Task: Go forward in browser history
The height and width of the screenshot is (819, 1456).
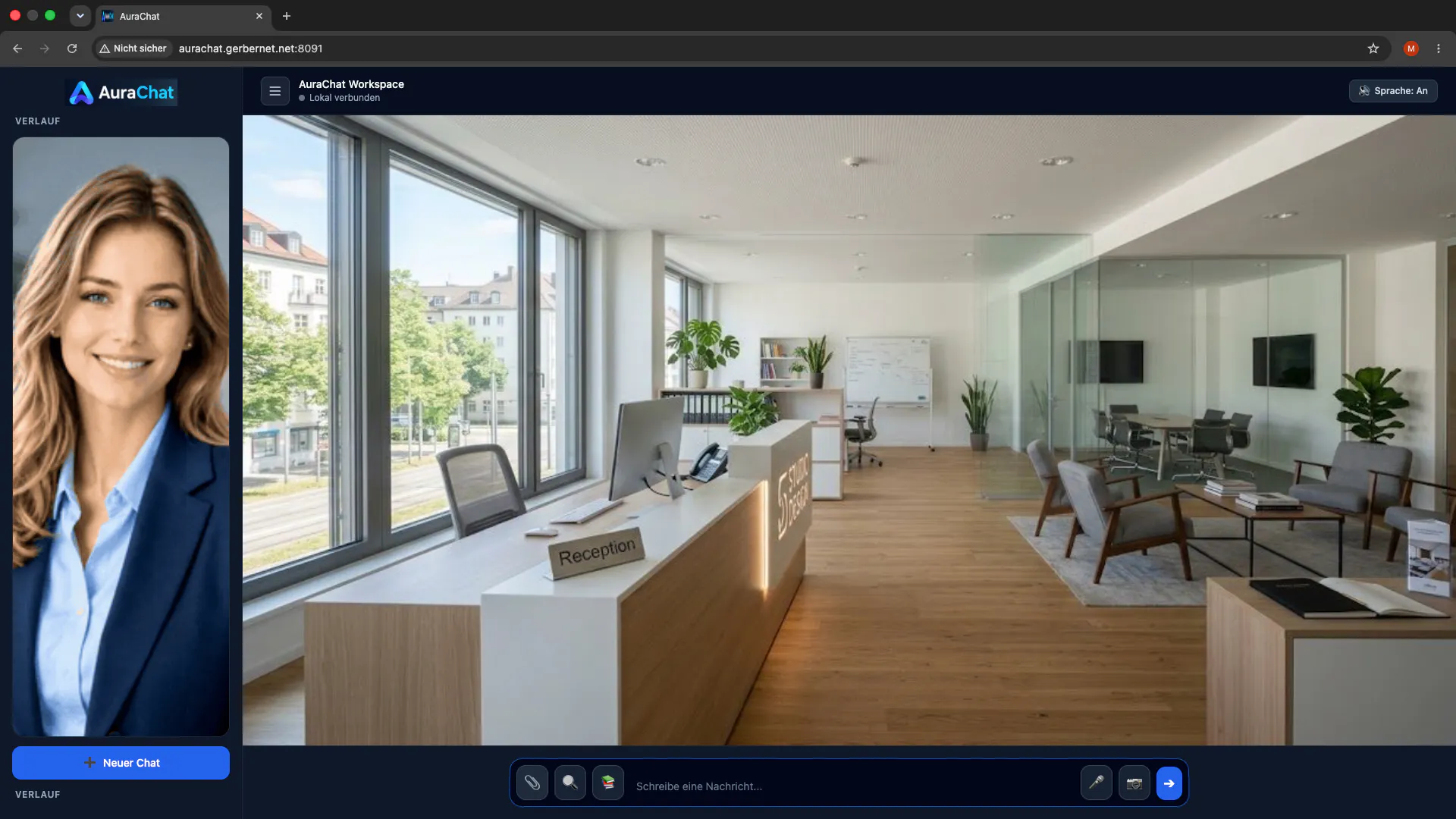Action: click(x=45, y=49)
